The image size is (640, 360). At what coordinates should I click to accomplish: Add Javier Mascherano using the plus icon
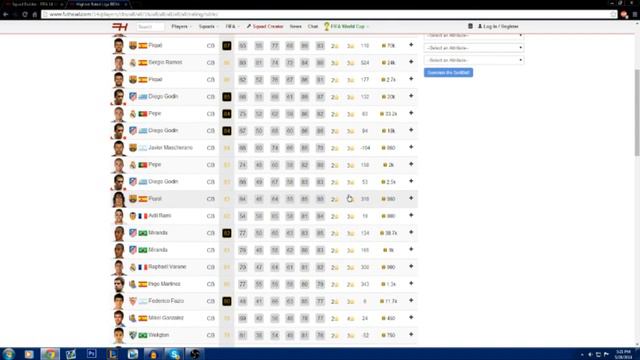pyautogui.click(x=411, y=147)
